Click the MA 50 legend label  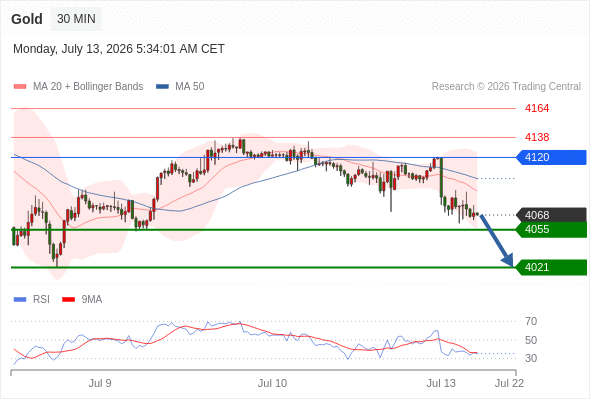tap(190, 87)
